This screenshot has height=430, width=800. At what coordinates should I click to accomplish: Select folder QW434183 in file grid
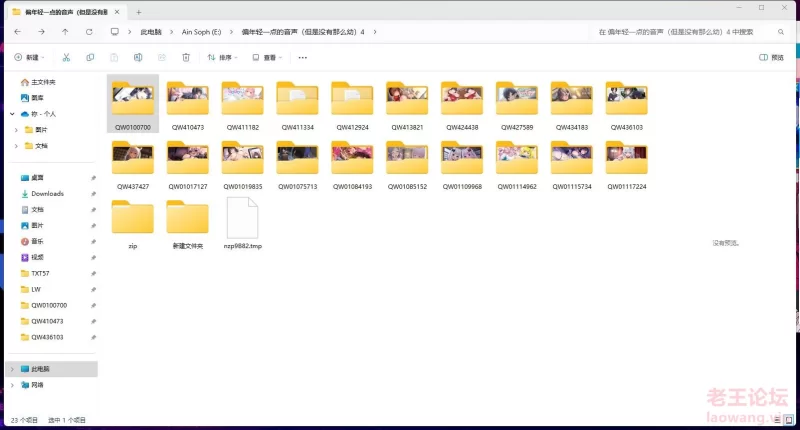572,104
